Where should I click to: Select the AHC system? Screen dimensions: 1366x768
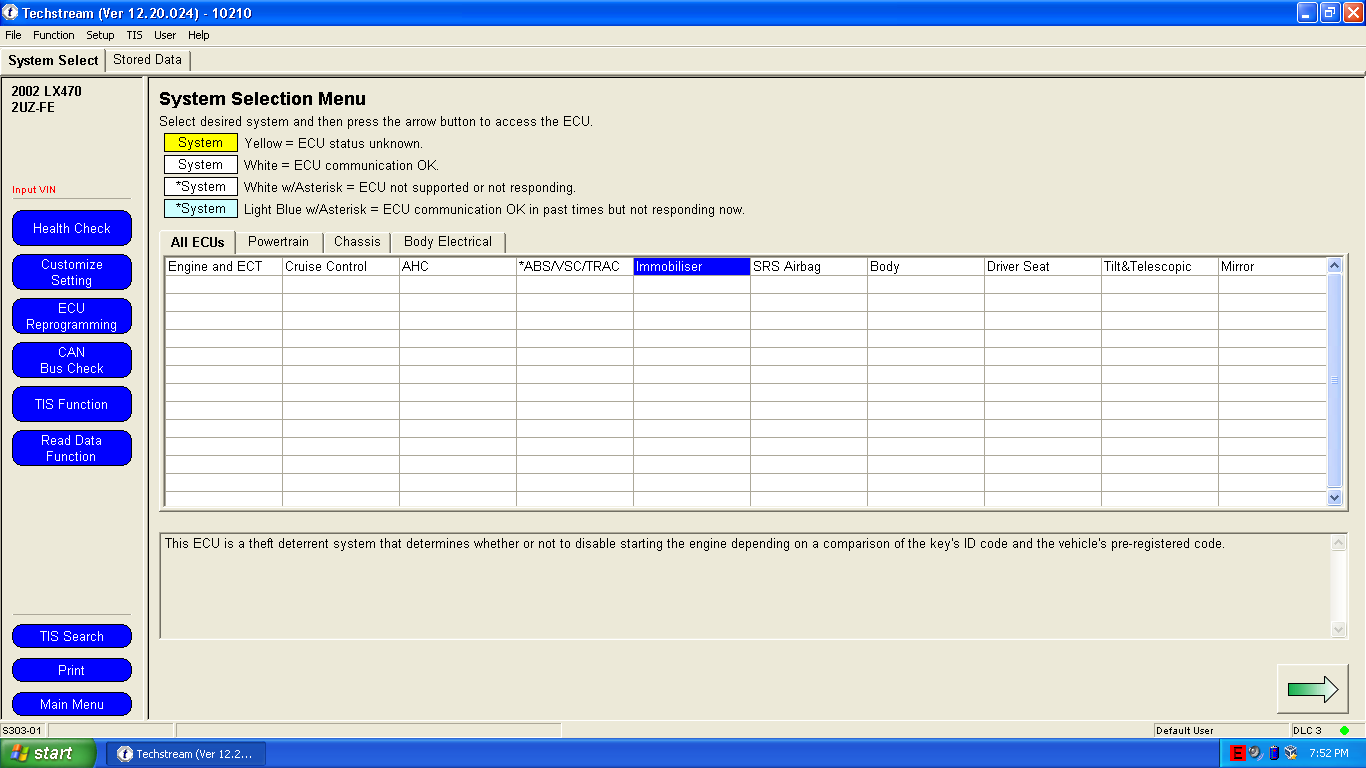click(458, 267)
